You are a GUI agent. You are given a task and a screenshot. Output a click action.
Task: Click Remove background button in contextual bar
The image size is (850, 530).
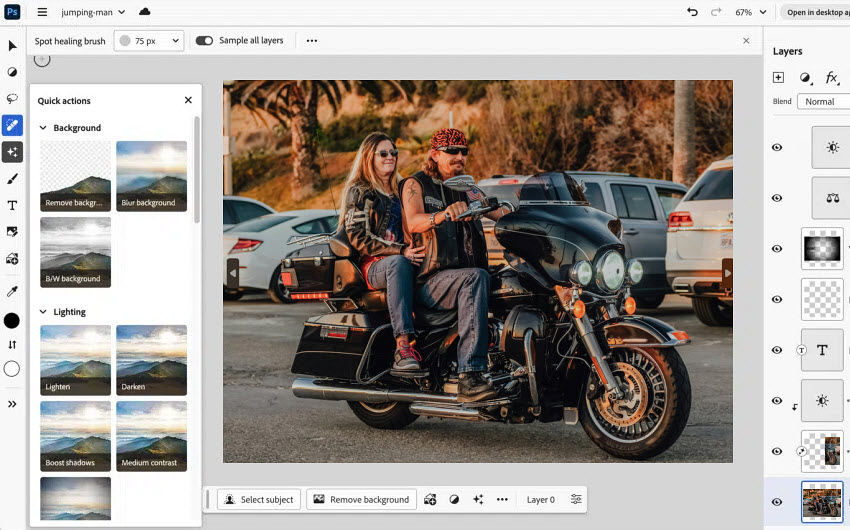[362, 500]
